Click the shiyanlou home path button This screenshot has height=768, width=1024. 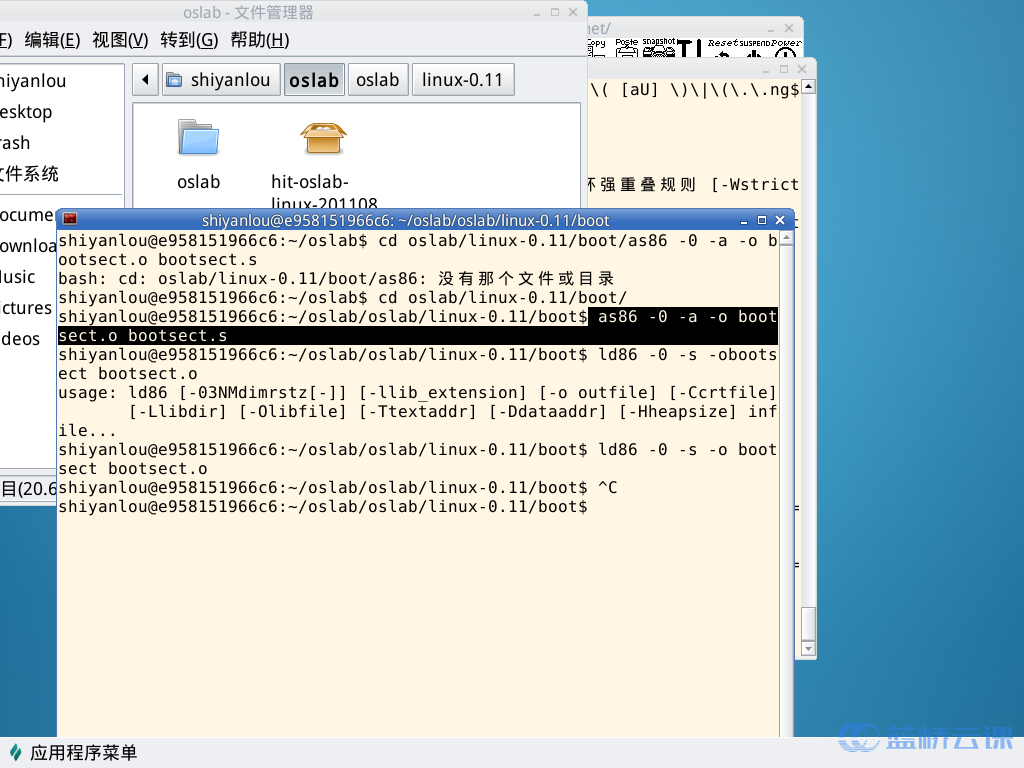point(219,80)
